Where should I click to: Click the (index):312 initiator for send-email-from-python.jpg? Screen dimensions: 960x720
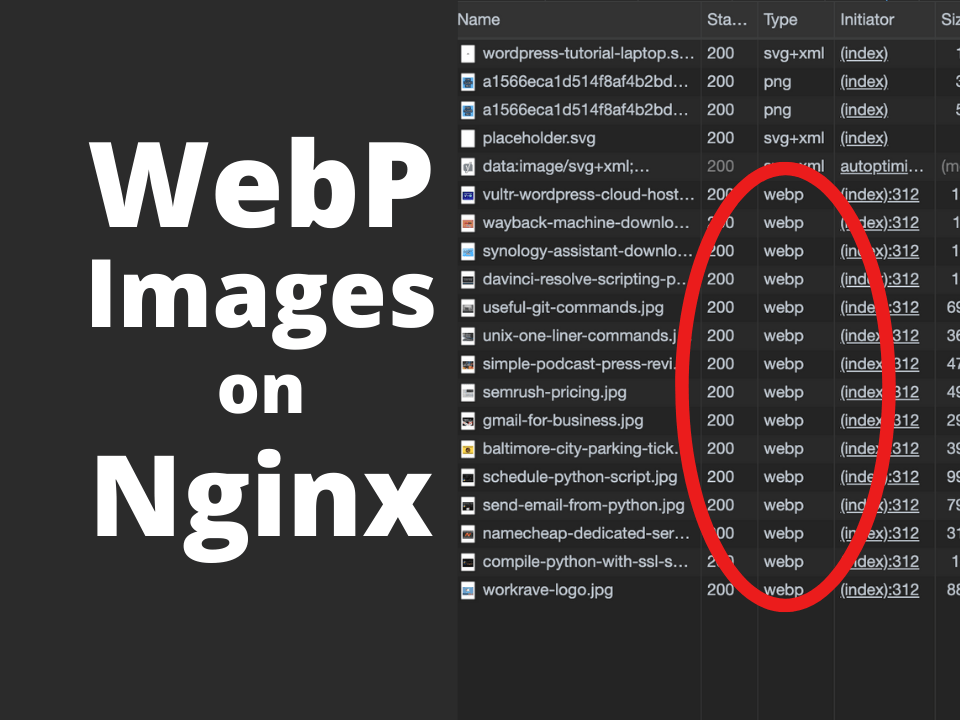880,505
